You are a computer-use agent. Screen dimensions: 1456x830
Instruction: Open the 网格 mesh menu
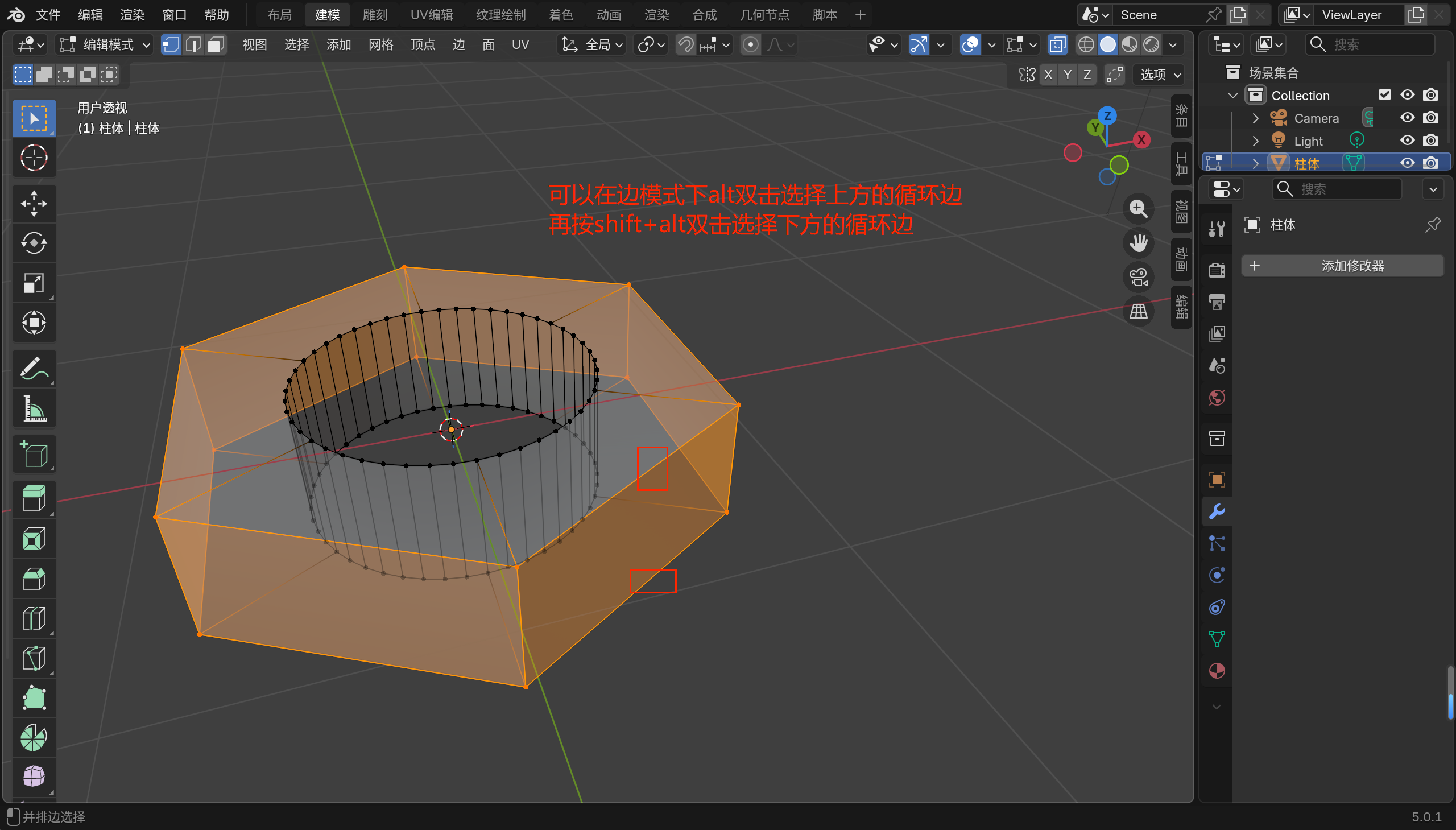point(380,44)
